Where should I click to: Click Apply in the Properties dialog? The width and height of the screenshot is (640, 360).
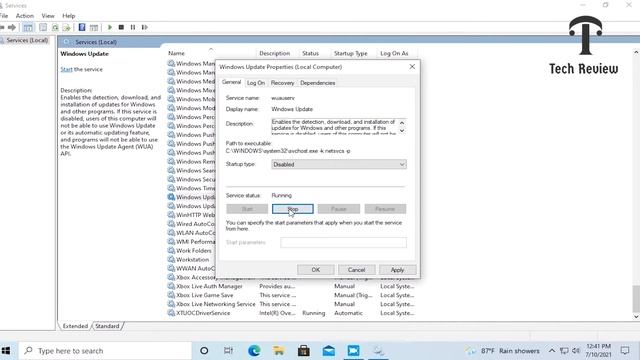[397, 270]
